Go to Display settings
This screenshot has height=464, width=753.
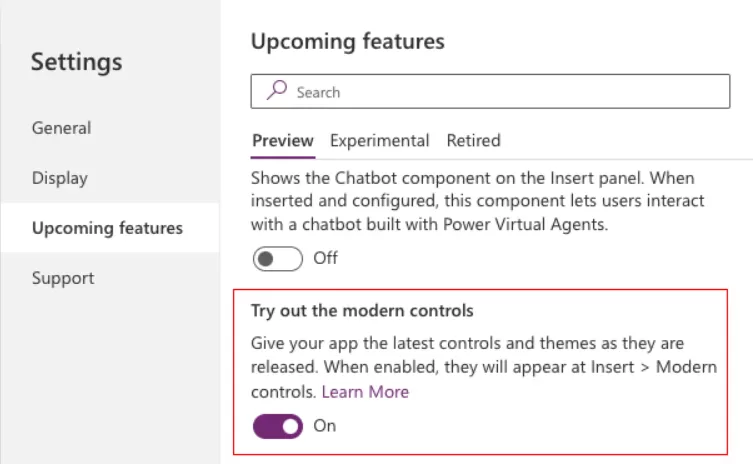[59, 178]
